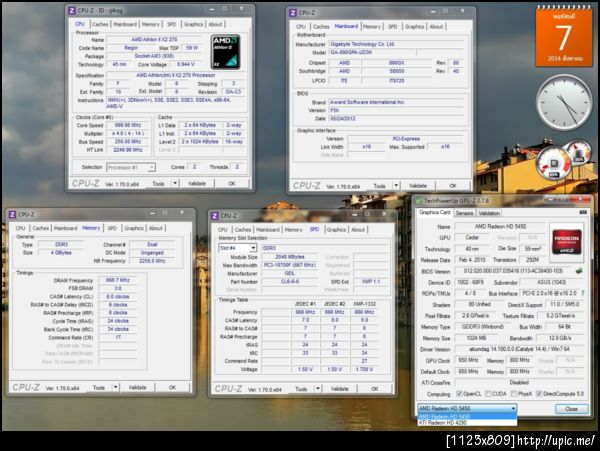Screen dimensions: 600x451
Task: Open the Processor #1 selection dropdown
Action: (x=131, y=168)
